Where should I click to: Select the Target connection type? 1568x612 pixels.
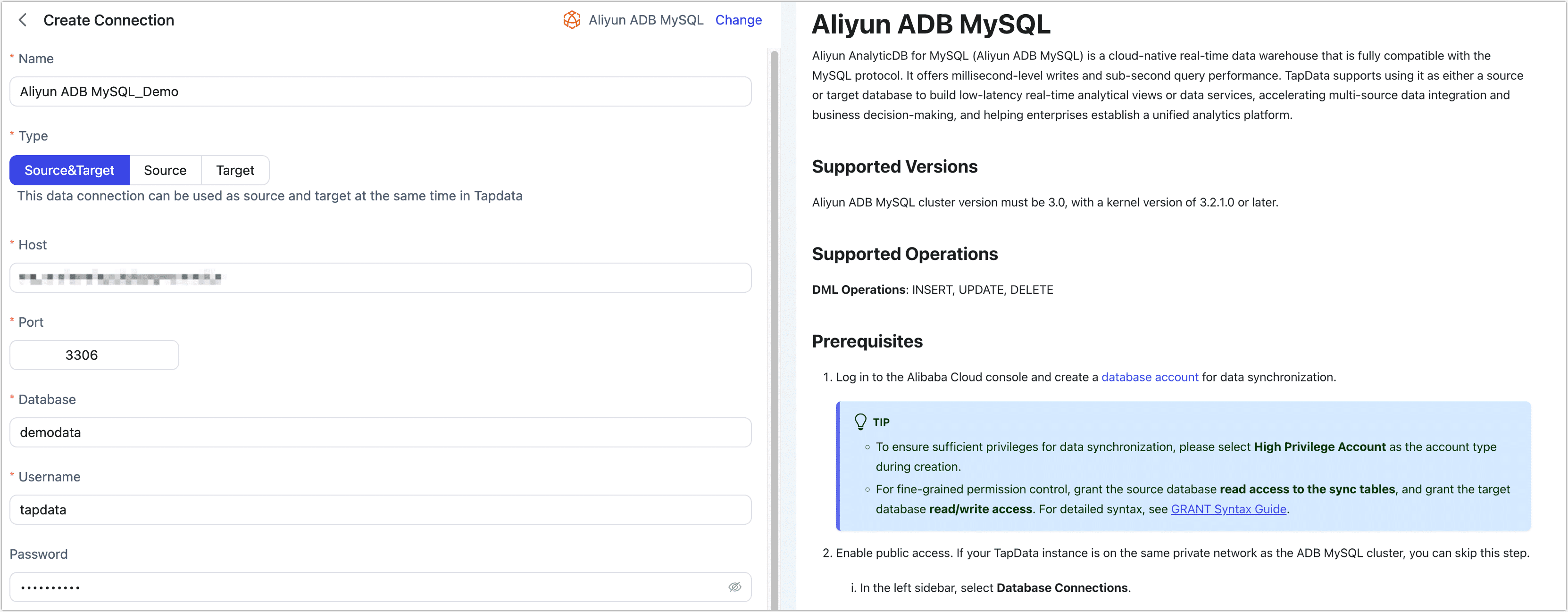pyautogui.click(x=235, y=170)
